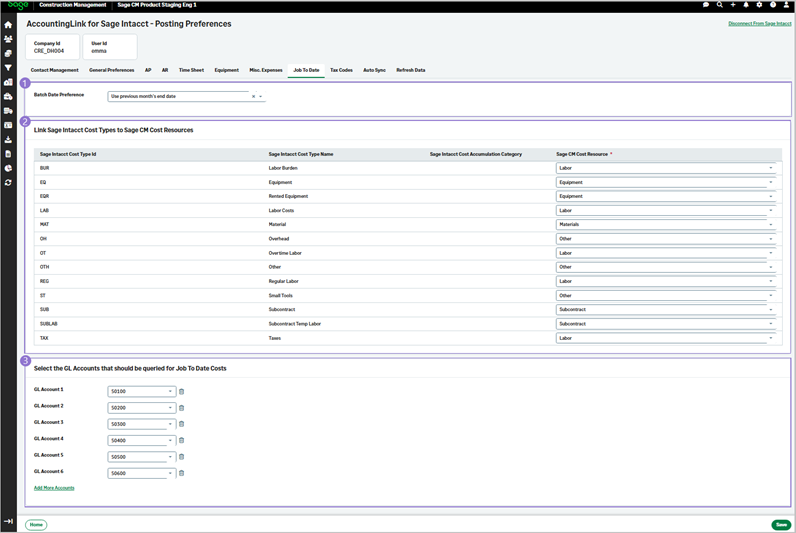Switch to the AR tab
Screen dimensions: 796x533
pos(165,70)
